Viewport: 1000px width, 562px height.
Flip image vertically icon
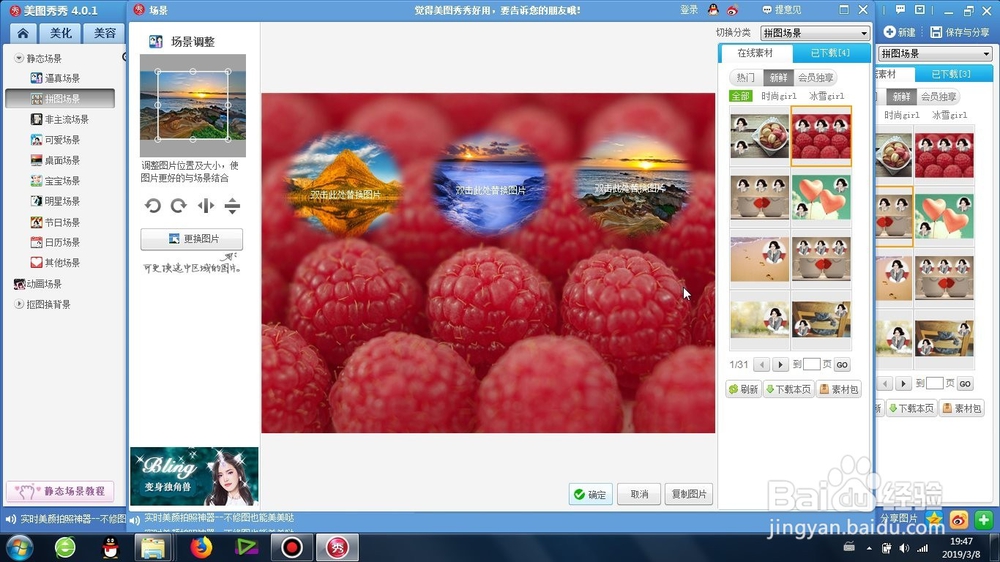point(232,205)
